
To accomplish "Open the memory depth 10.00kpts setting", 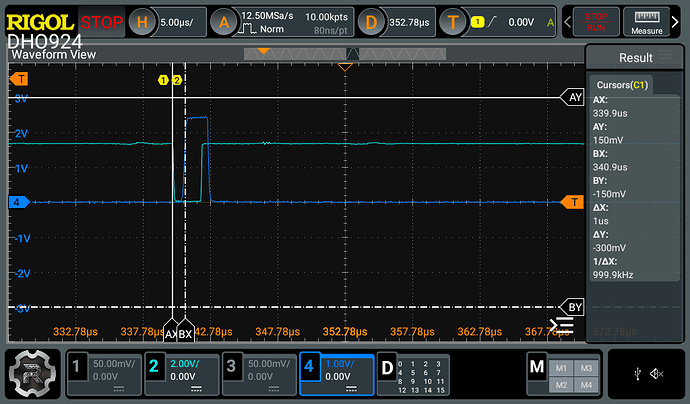I will tap(324, 16).
